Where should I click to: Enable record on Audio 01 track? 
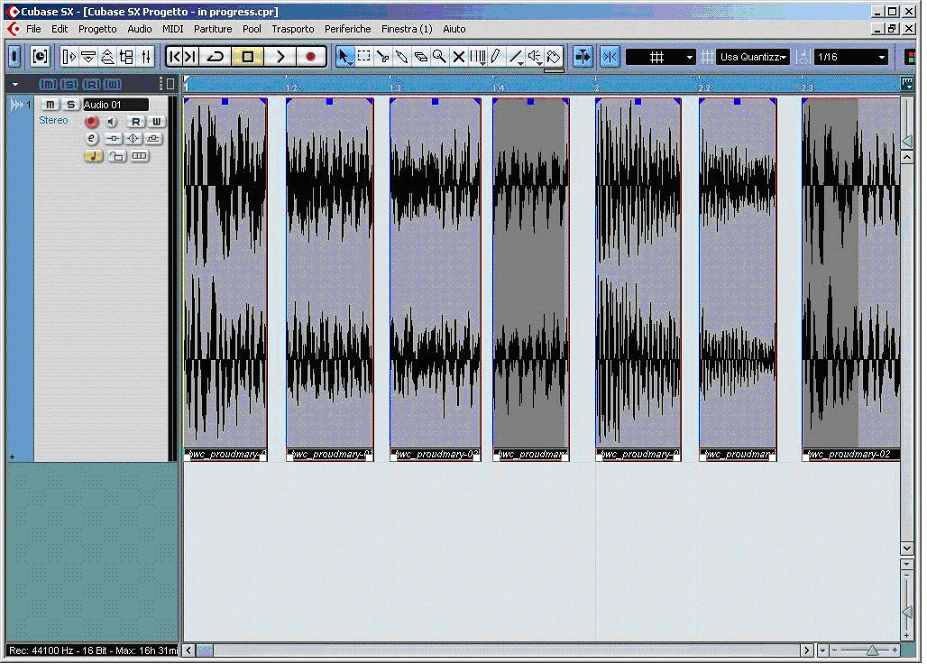[x=92, y=122]
